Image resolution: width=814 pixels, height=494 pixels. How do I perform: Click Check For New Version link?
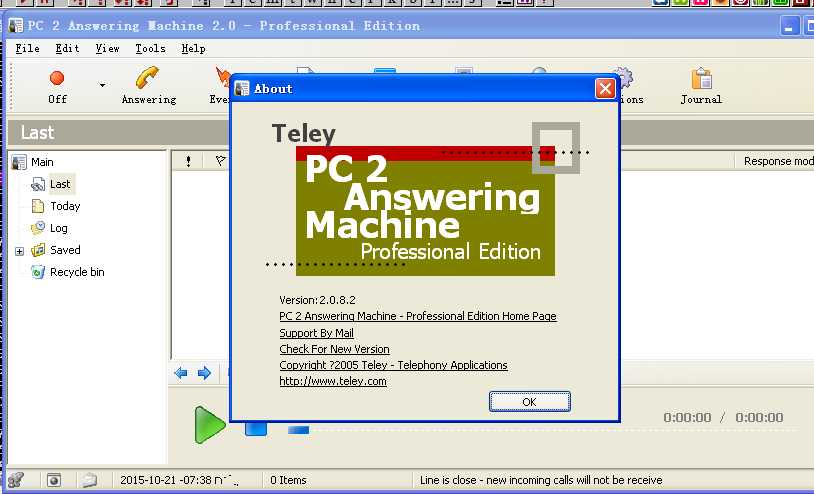(x=334, y=349)
